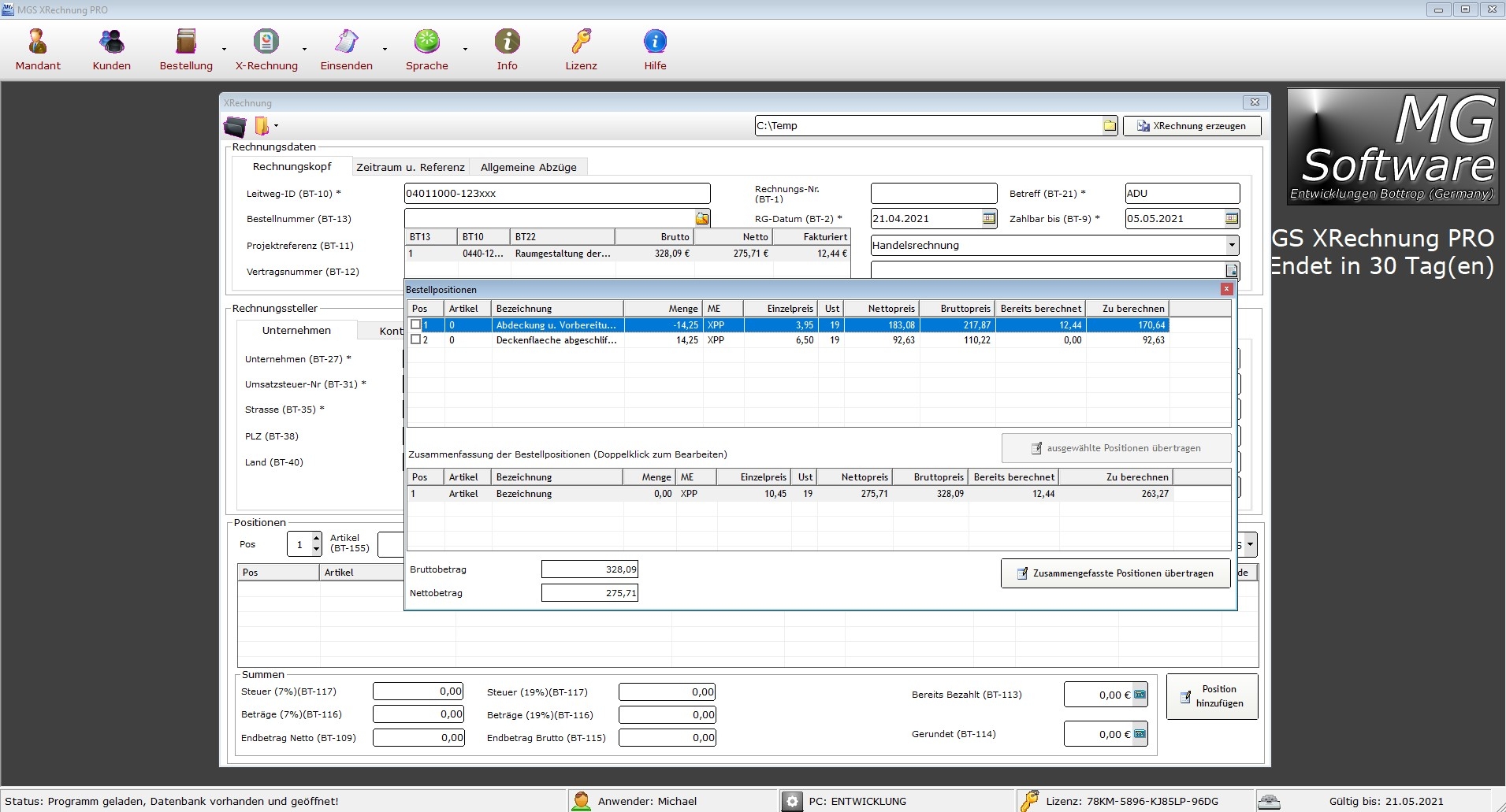Open the Bestellung book icon
This screenshot has height=812, width=1506.
[x=185, y=42]
